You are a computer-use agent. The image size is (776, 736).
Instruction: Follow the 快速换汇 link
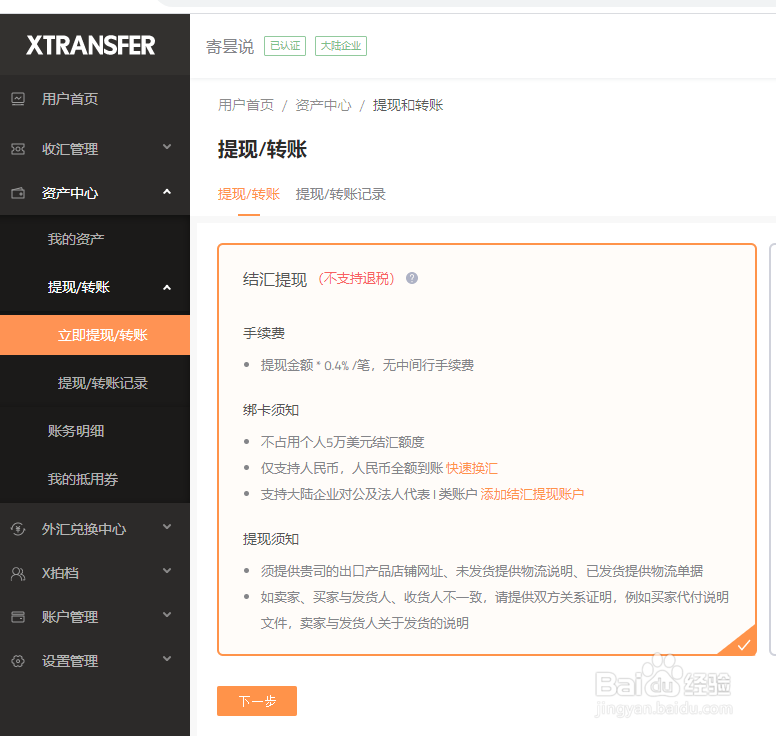[472, 468]
